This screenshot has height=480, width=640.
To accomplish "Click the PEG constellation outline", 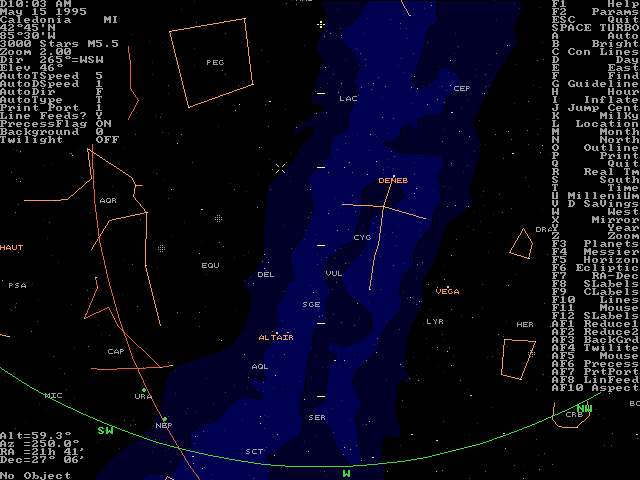I will (x=214, y=62).
